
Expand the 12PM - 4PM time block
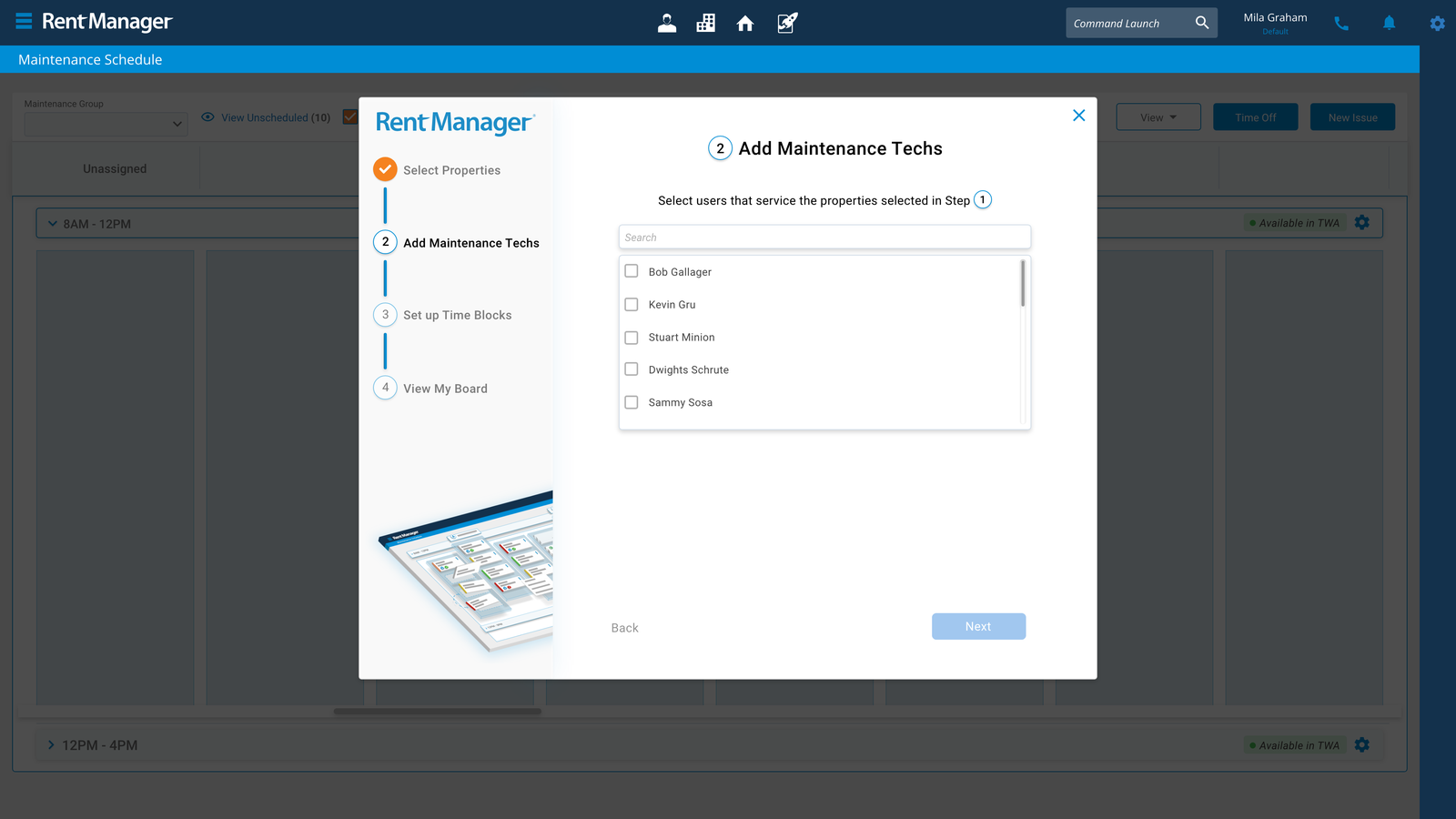pyautogui.click(x=51, y=745)
